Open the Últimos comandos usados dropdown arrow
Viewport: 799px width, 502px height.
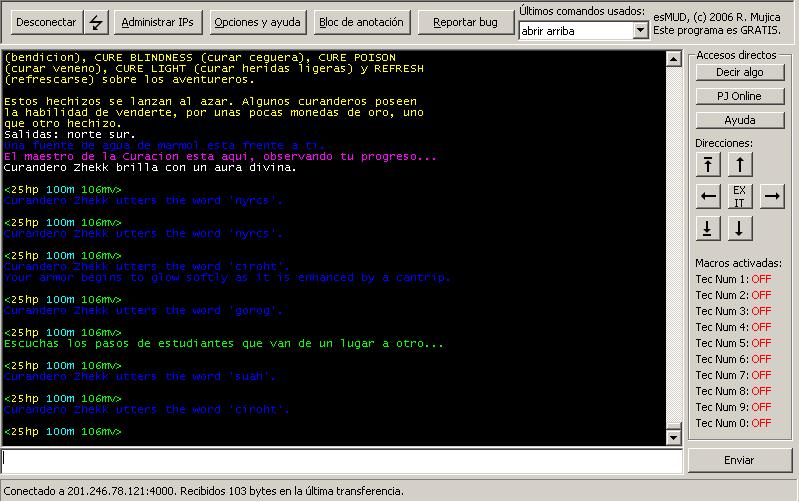pos(641,31)
